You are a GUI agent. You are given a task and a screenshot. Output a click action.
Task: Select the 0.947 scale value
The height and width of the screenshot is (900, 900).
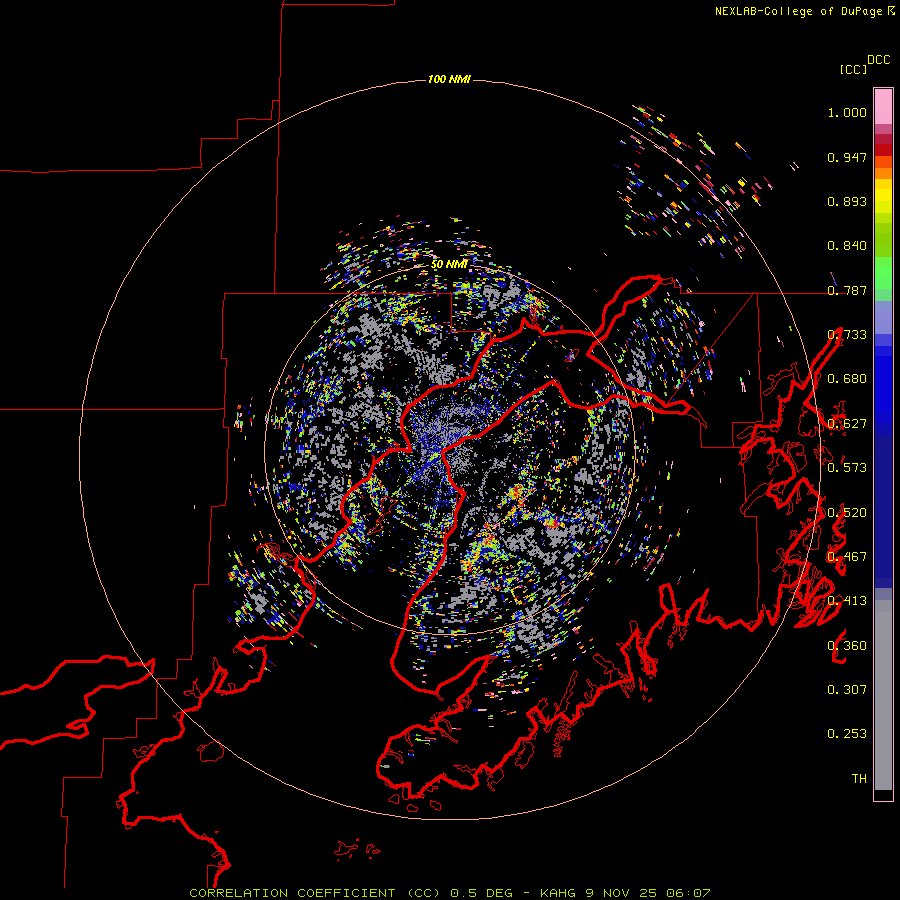847,157
